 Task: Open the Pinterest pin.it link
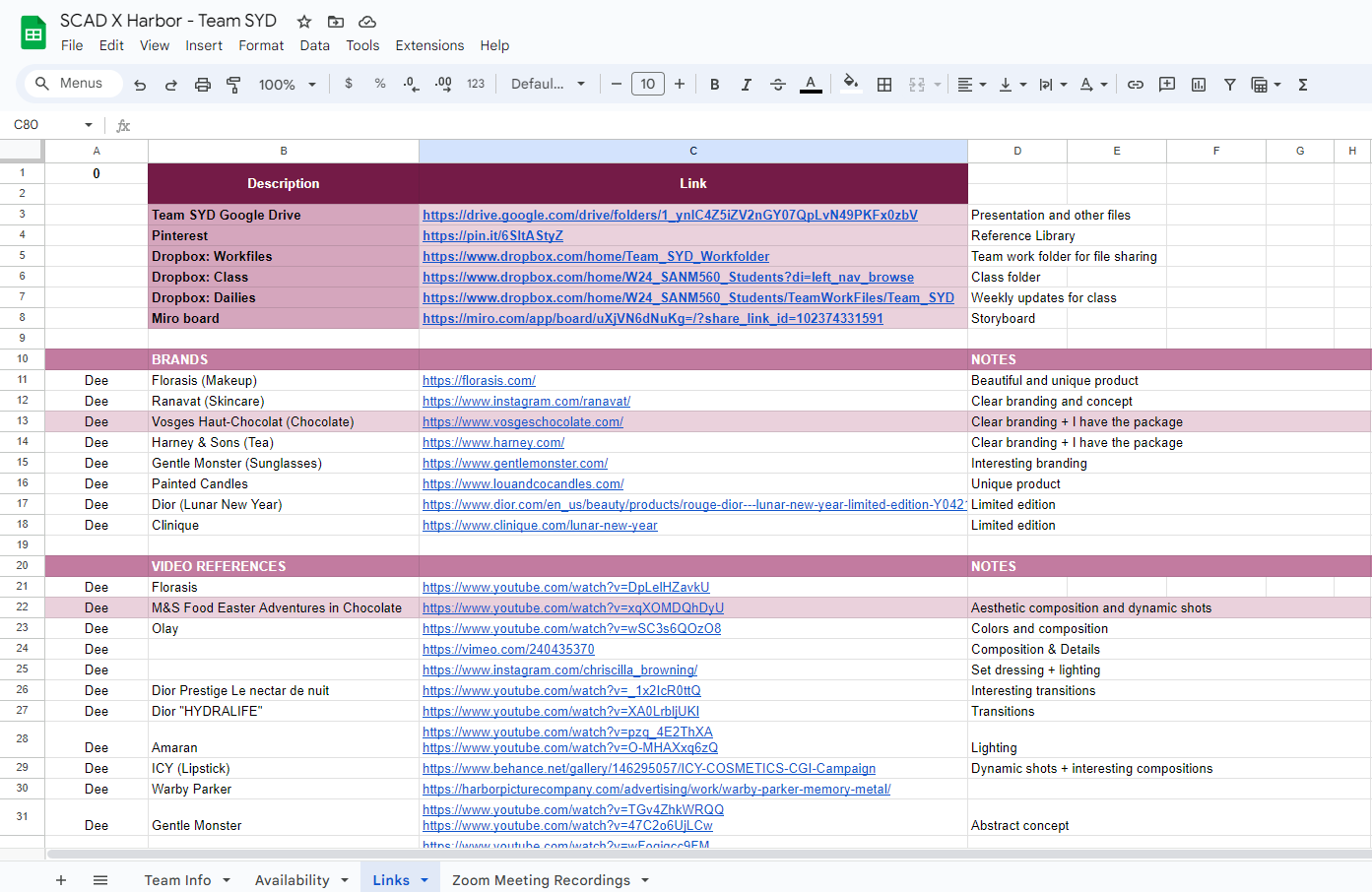click(x=492, y=235)
